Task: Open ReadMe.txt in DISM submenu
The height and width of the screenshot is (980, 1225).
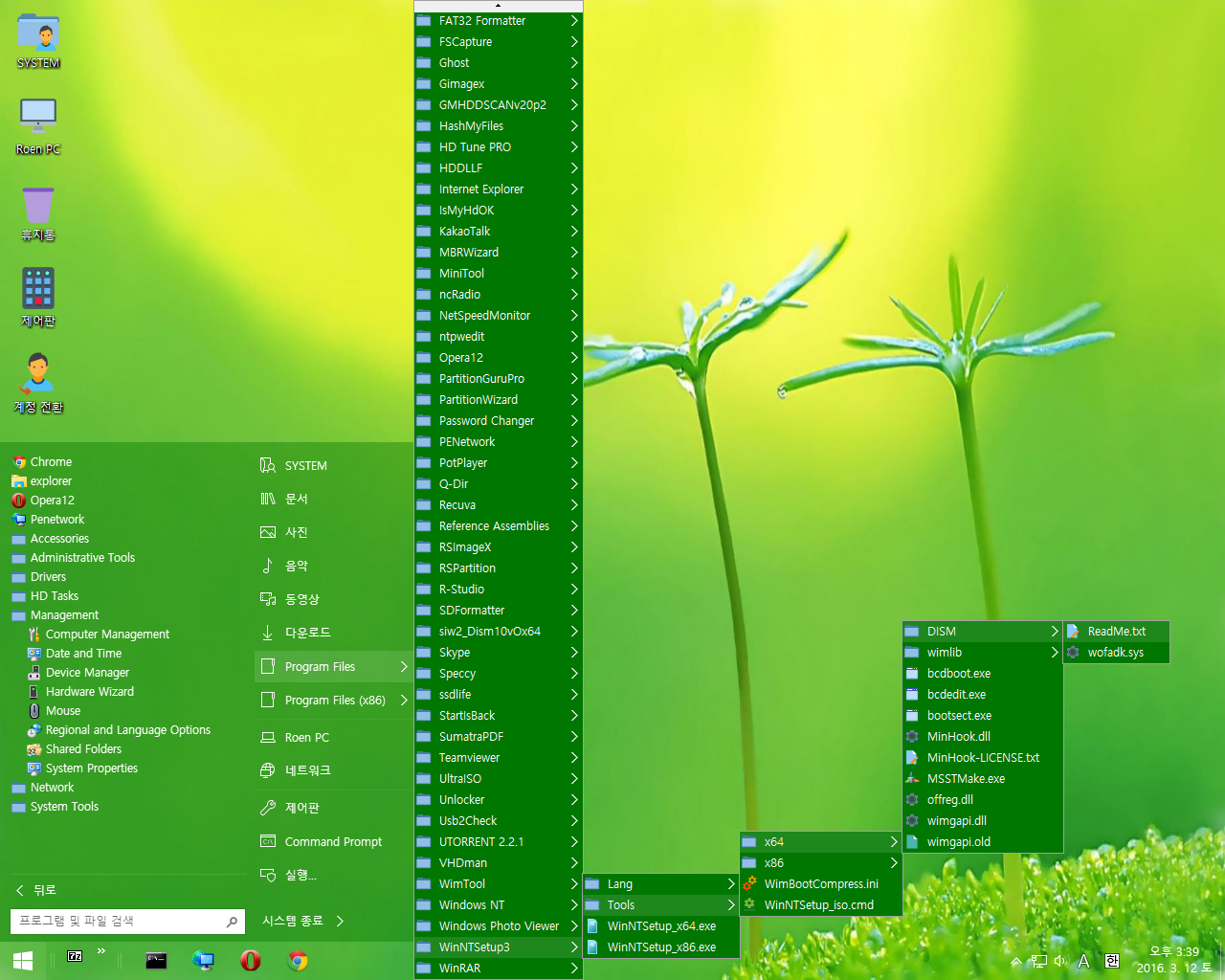Action: [x=1116, y=632]
